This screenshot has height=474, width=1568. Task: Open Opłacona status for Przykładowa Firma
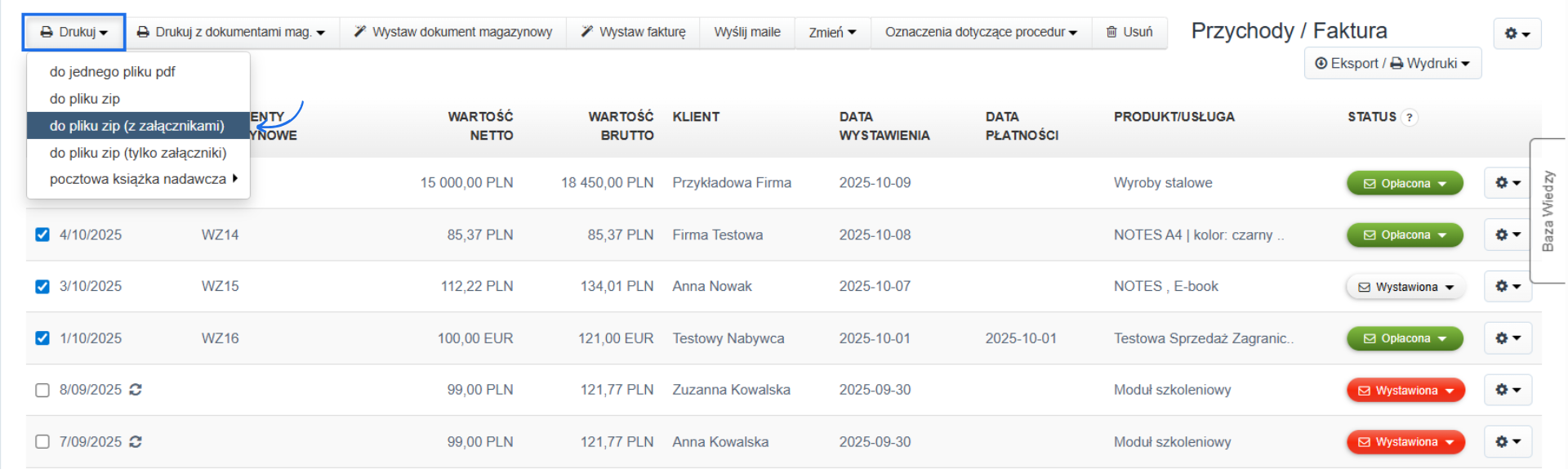coord(1405,183)
